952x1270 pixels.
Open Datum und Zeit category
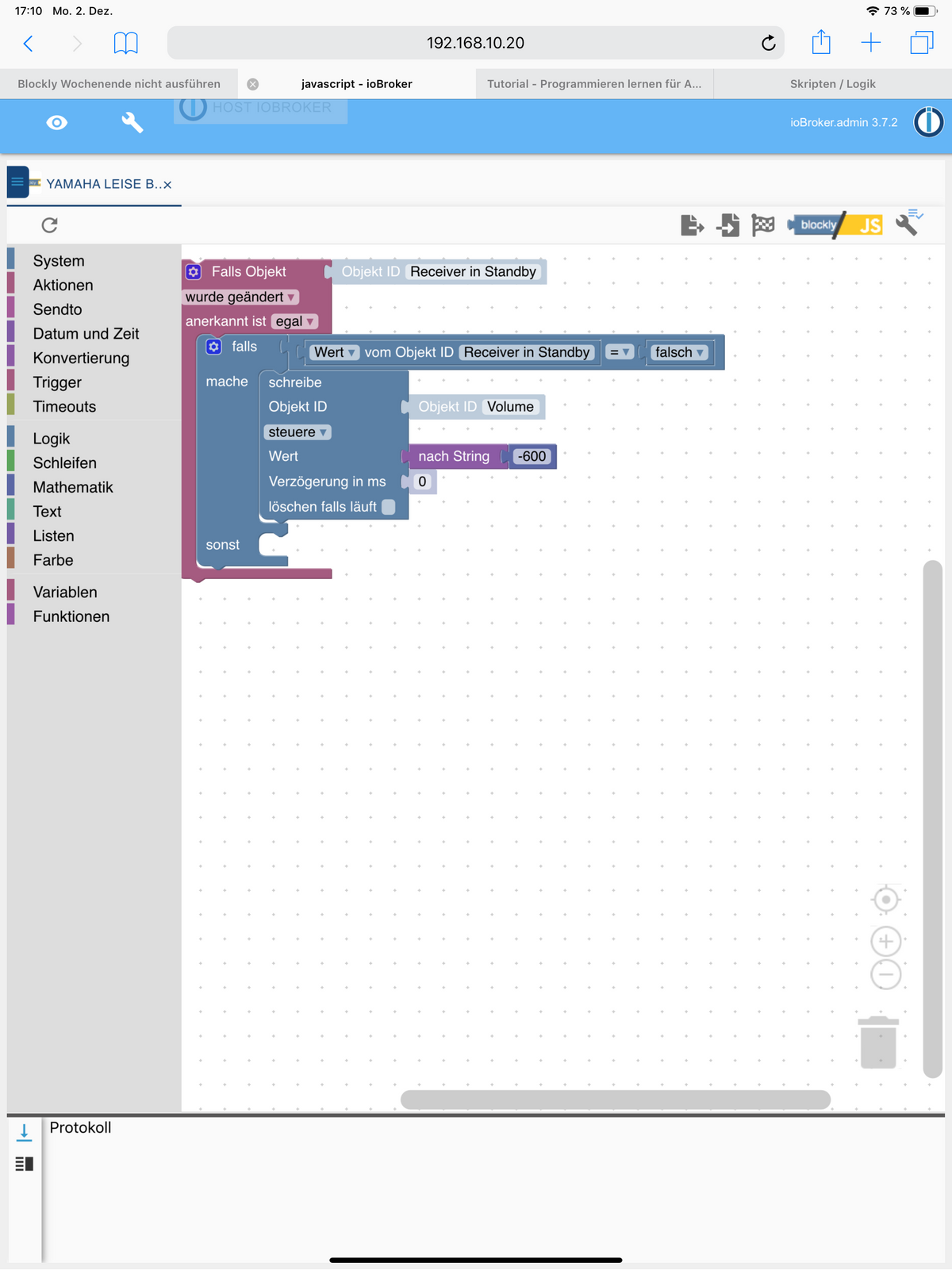(x=86, y=334)
